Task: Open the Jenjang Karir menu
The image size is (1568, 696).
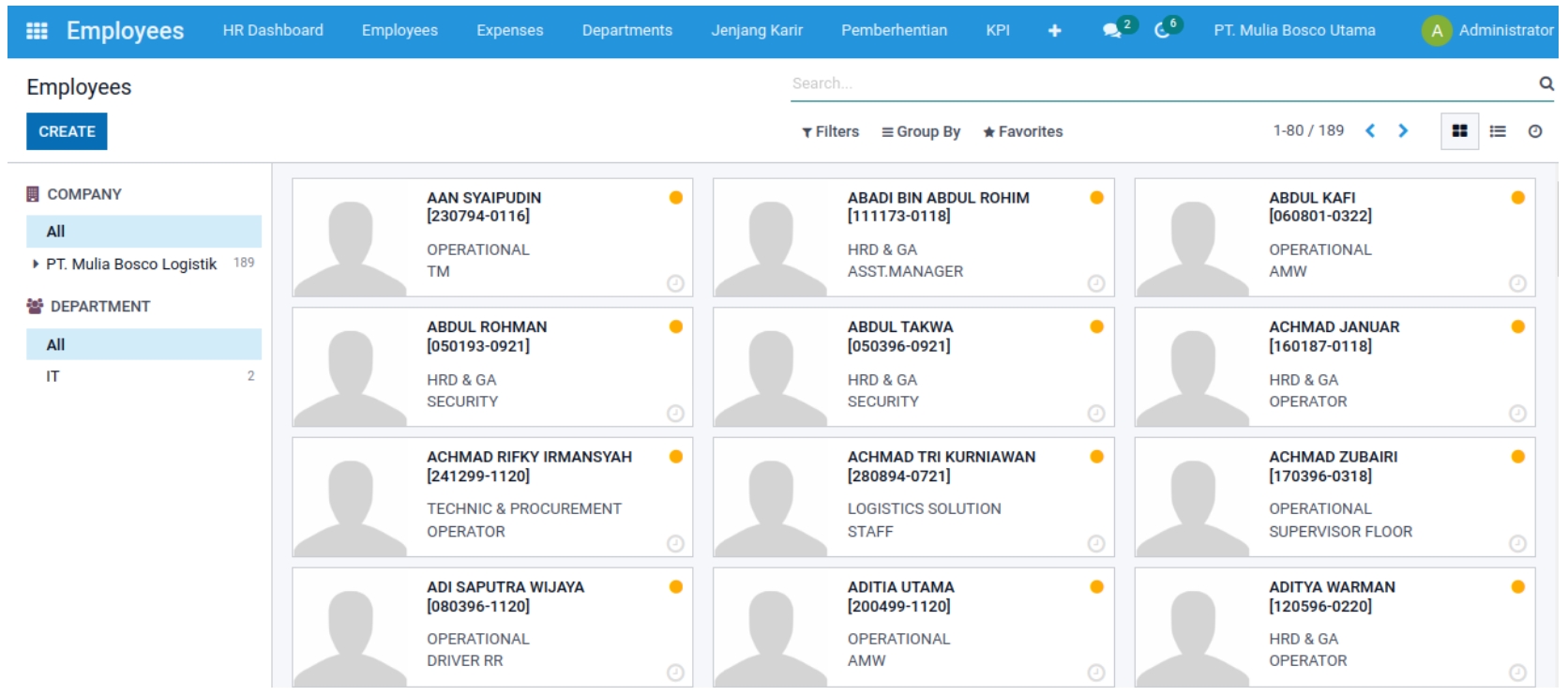Action: point(756,30)
